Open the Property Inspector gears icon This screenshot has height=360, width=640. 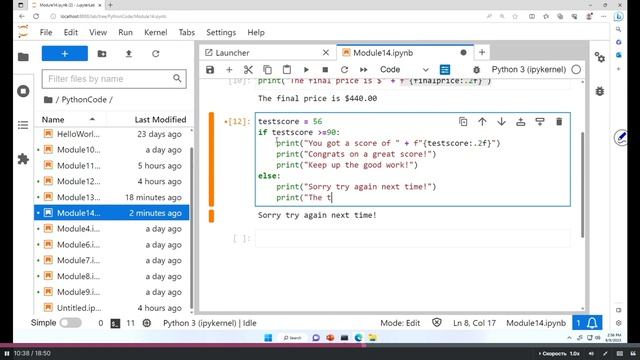pyautogui.click(x=600, y=57)
